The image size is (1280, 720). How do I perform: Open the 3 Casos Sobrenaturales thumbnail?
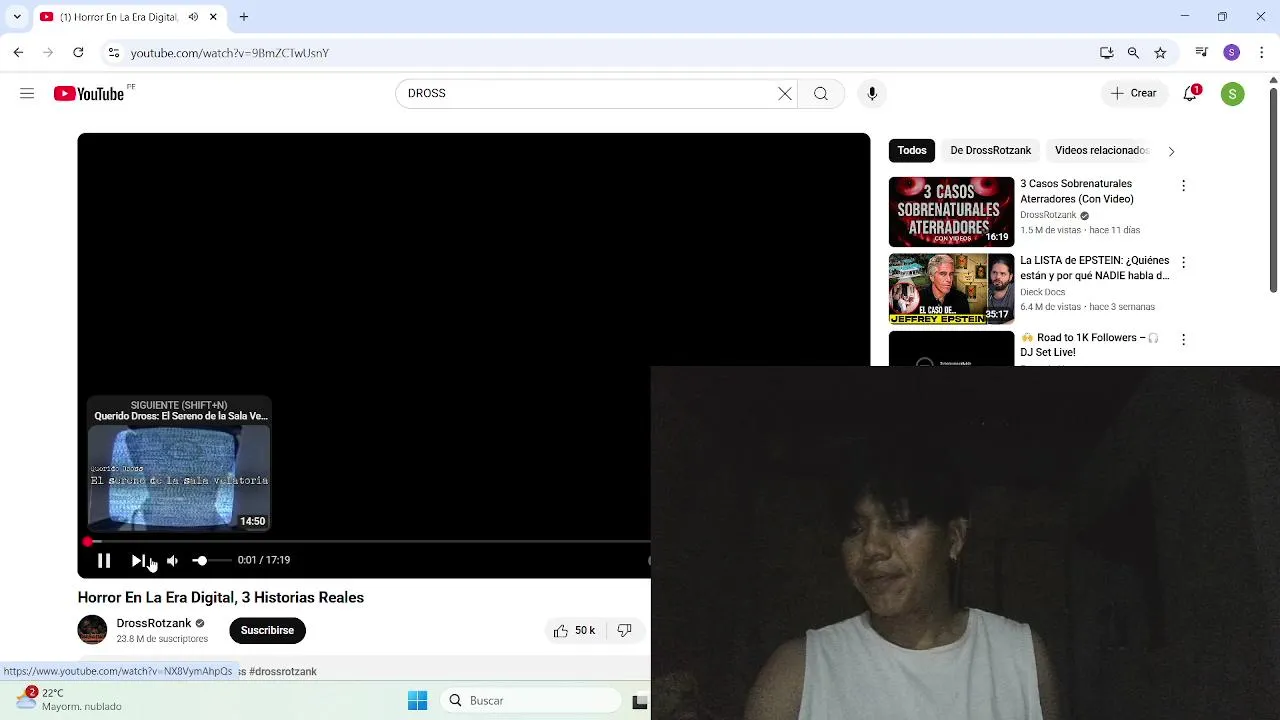(x=951, y=212)
